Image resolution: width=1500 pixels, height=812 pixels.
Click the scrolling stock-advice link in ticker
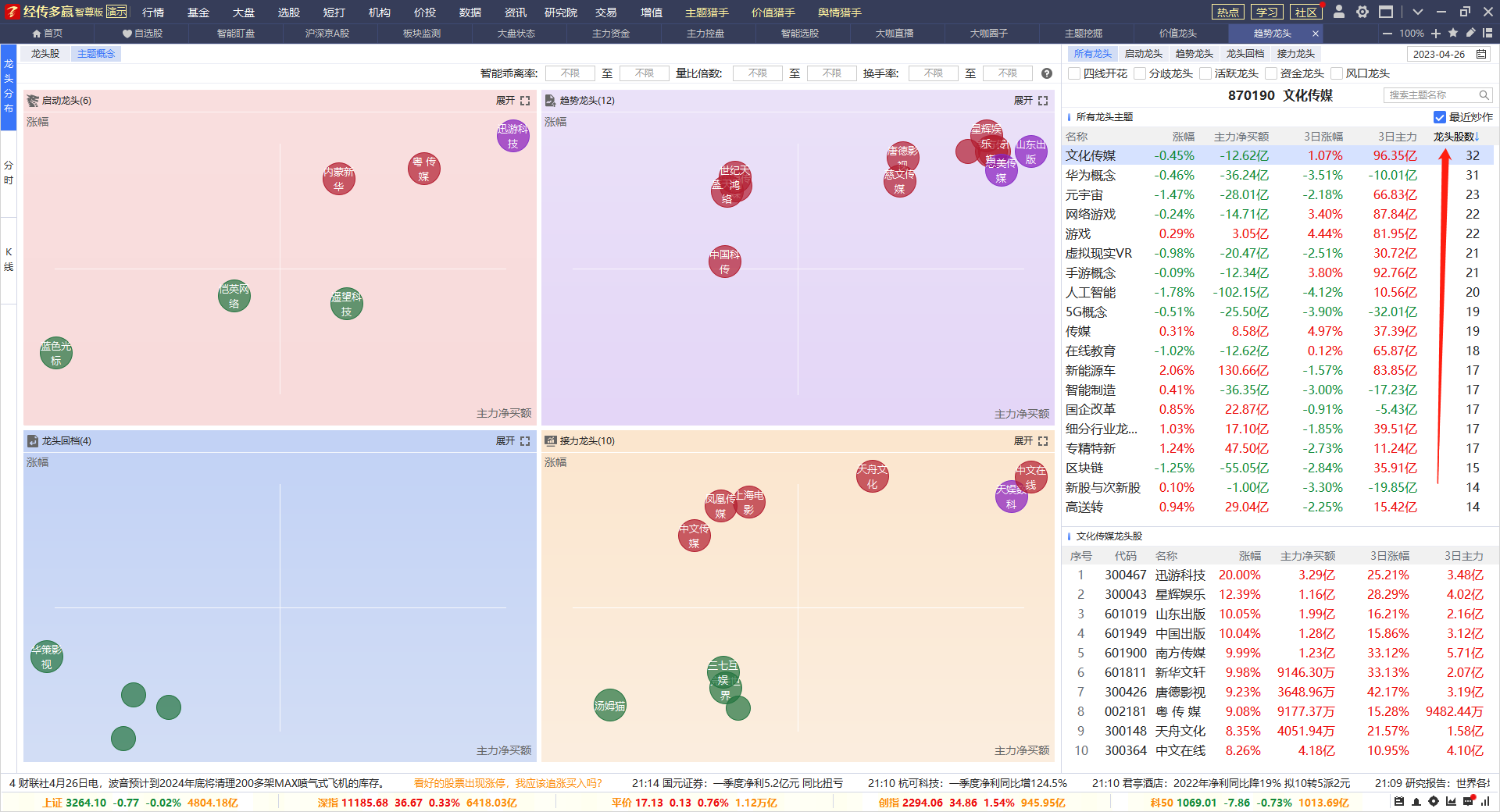tap(508, 783)
